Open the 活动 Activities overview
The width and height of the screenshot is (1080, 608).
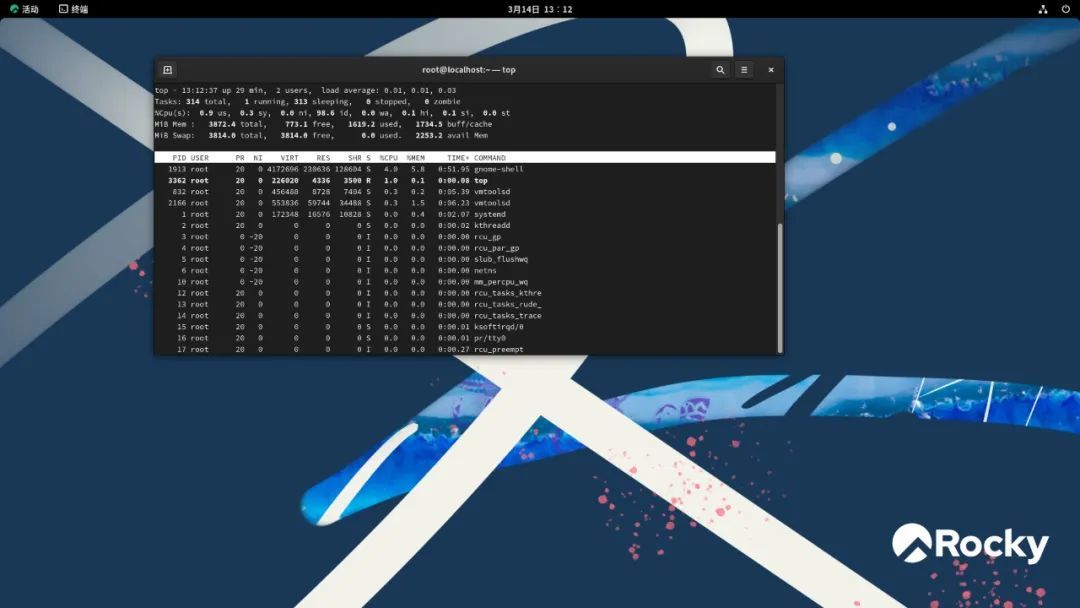coord(24,9)
